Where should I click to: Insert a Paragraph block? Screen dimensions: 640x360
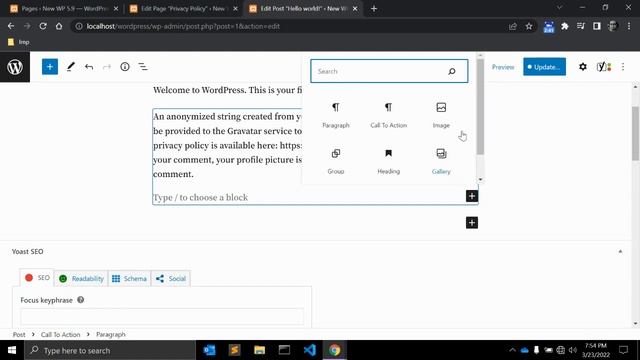point(336,115)
